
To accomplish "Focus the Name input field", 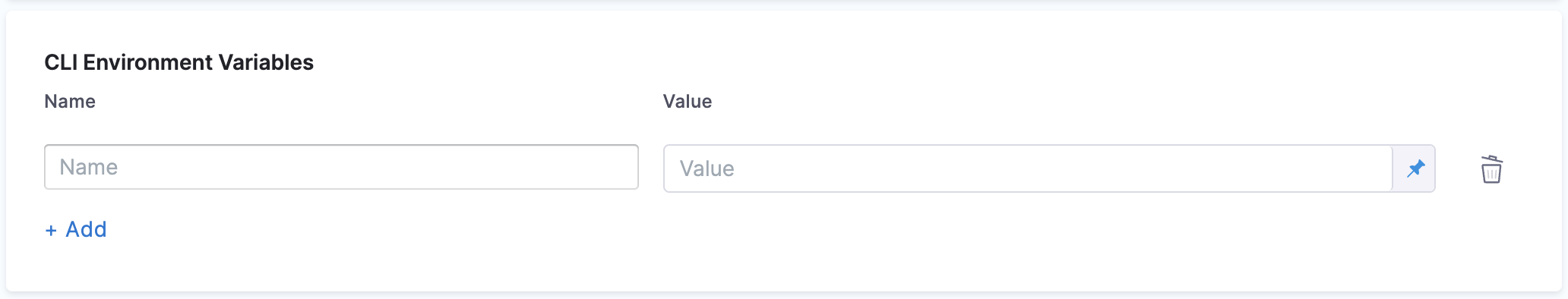I will pos(341,167).
